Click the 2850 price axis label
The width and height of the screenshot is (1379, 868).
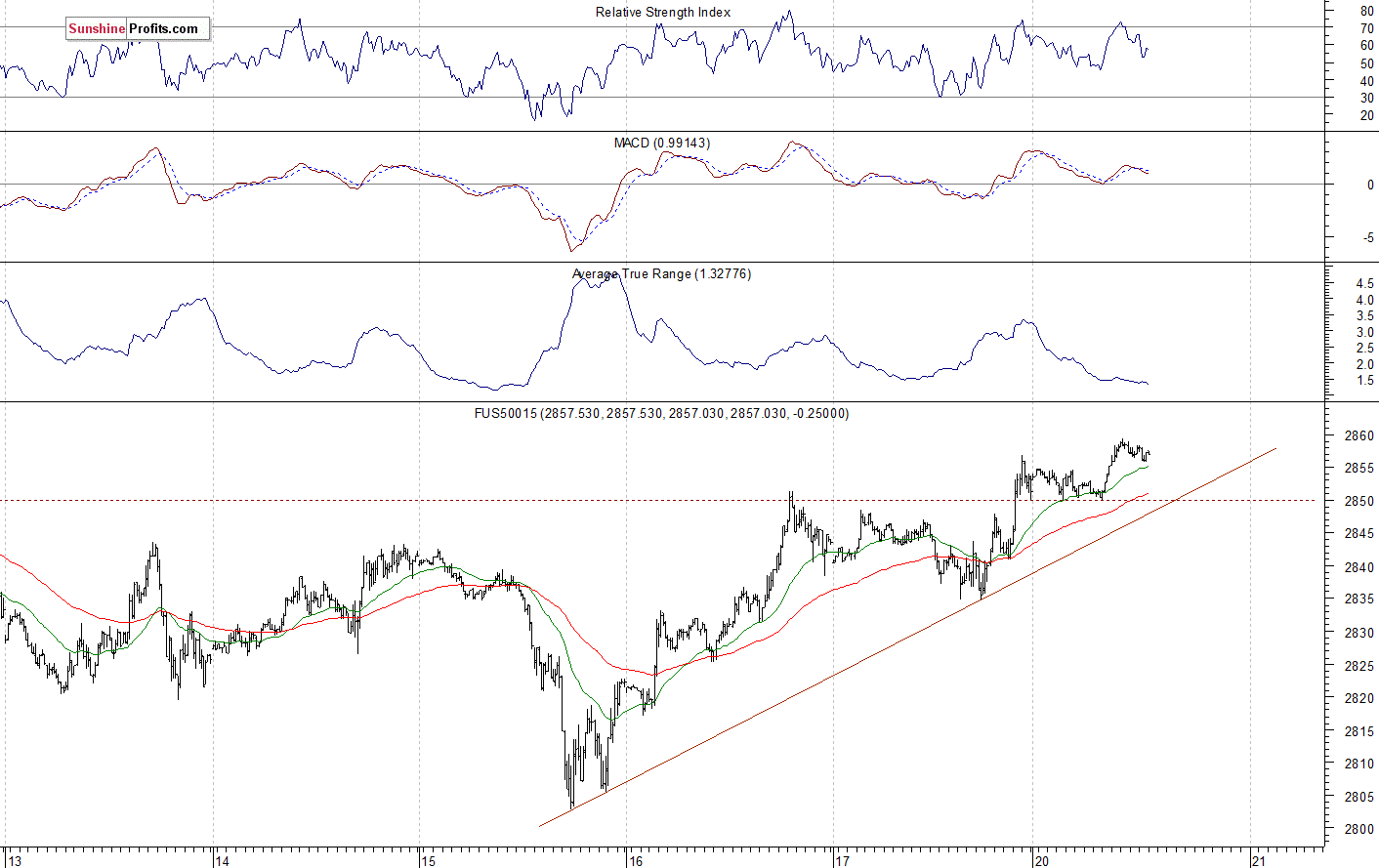pos(1358,501)
